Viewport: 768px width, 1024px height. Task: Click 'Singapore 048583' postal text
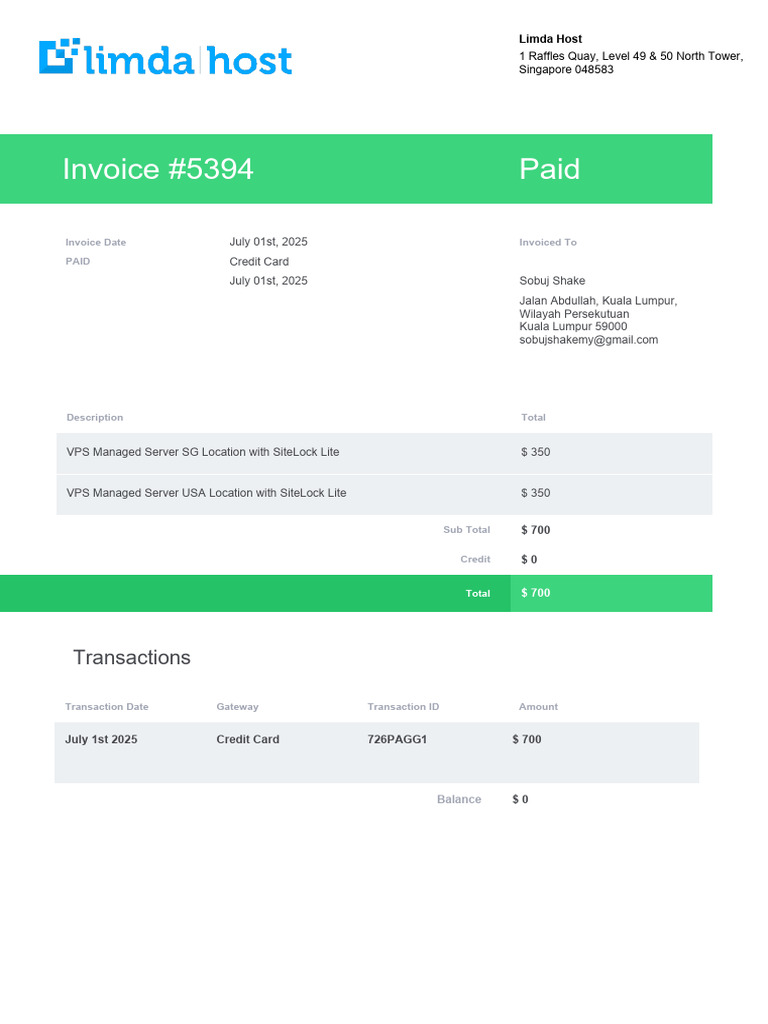coord(566,69)
